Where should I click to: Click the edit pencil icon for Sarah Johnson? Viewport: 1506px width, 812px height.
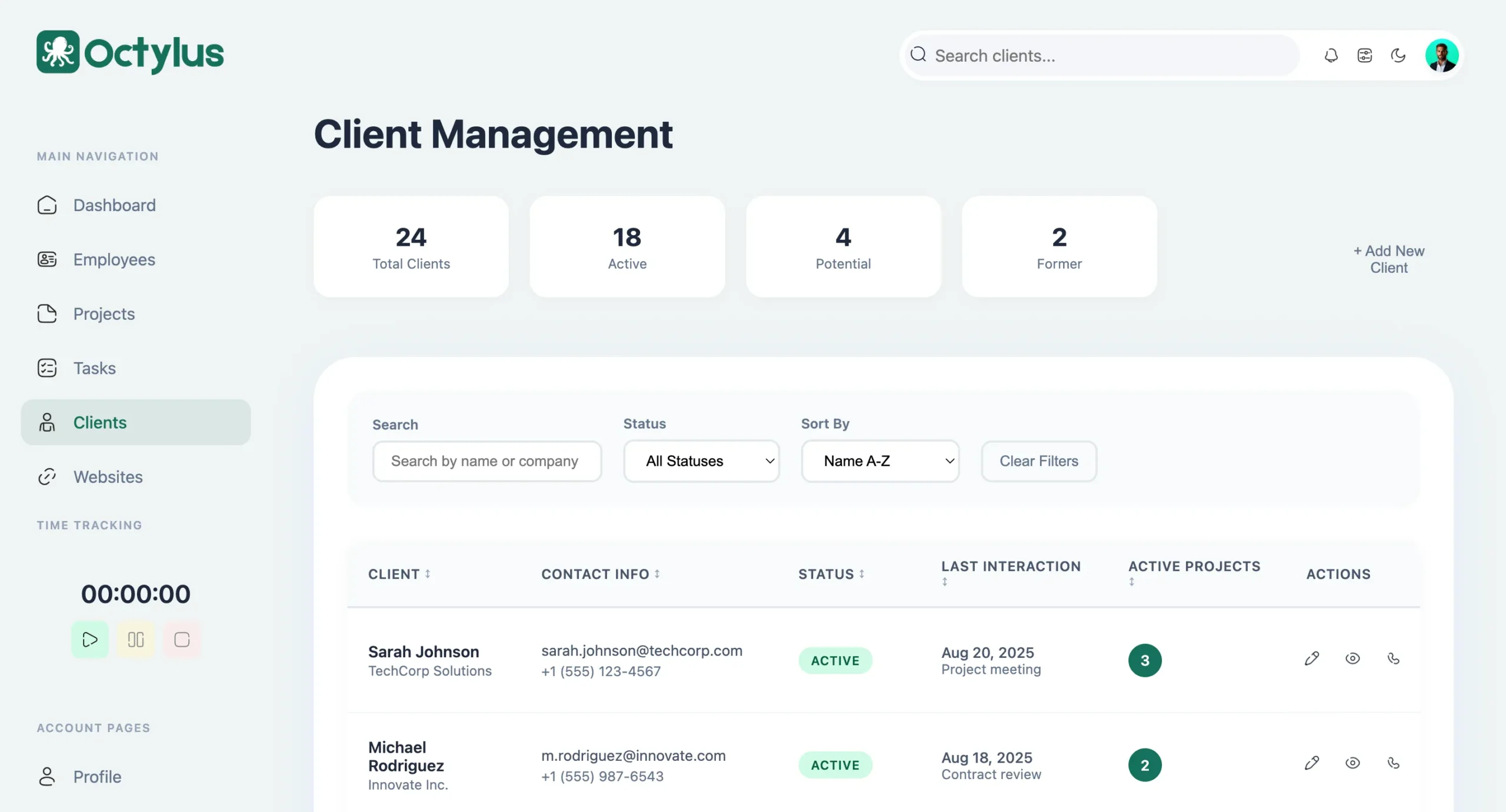[x=1311, y=659]
